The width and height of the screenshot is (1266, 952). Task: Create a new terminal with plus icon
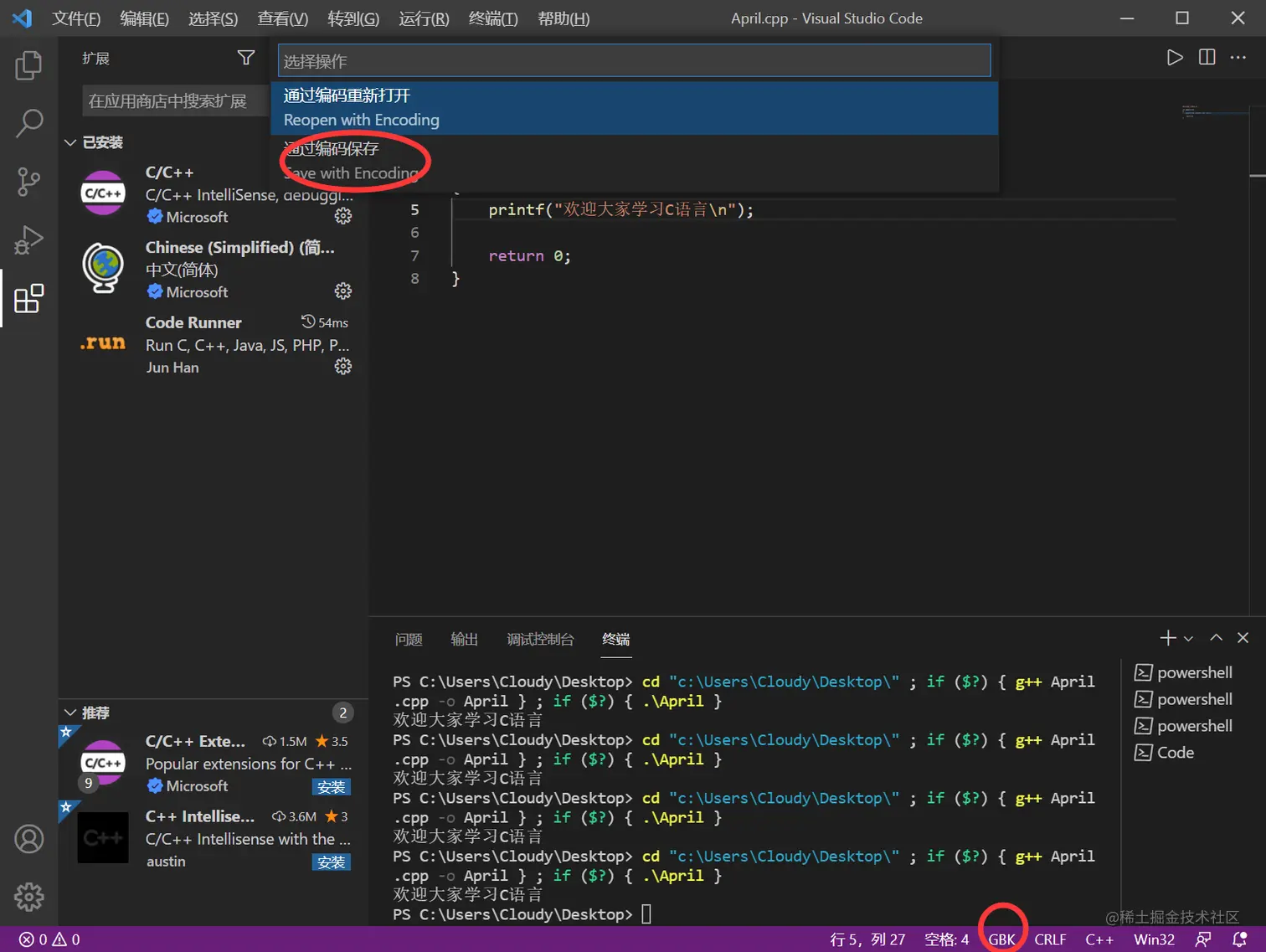[x=1168, y=638]
